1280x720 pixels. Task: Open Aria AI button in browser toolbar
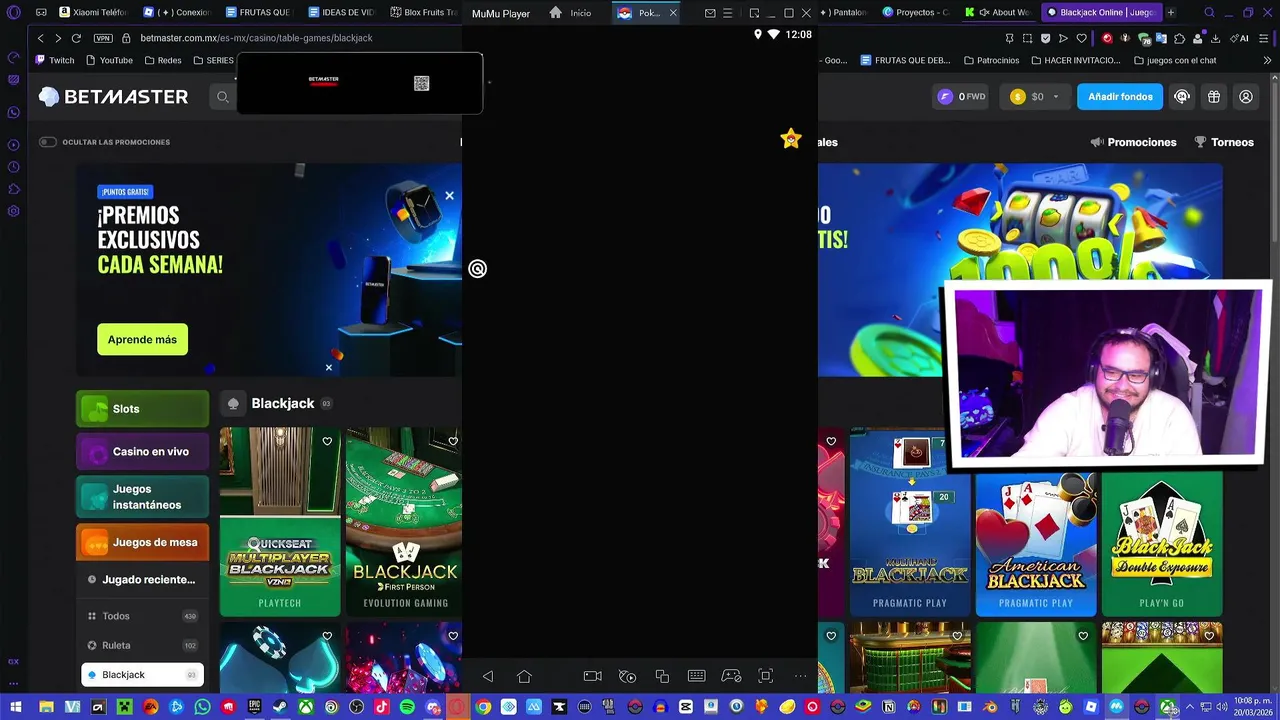coord(1240,38)
